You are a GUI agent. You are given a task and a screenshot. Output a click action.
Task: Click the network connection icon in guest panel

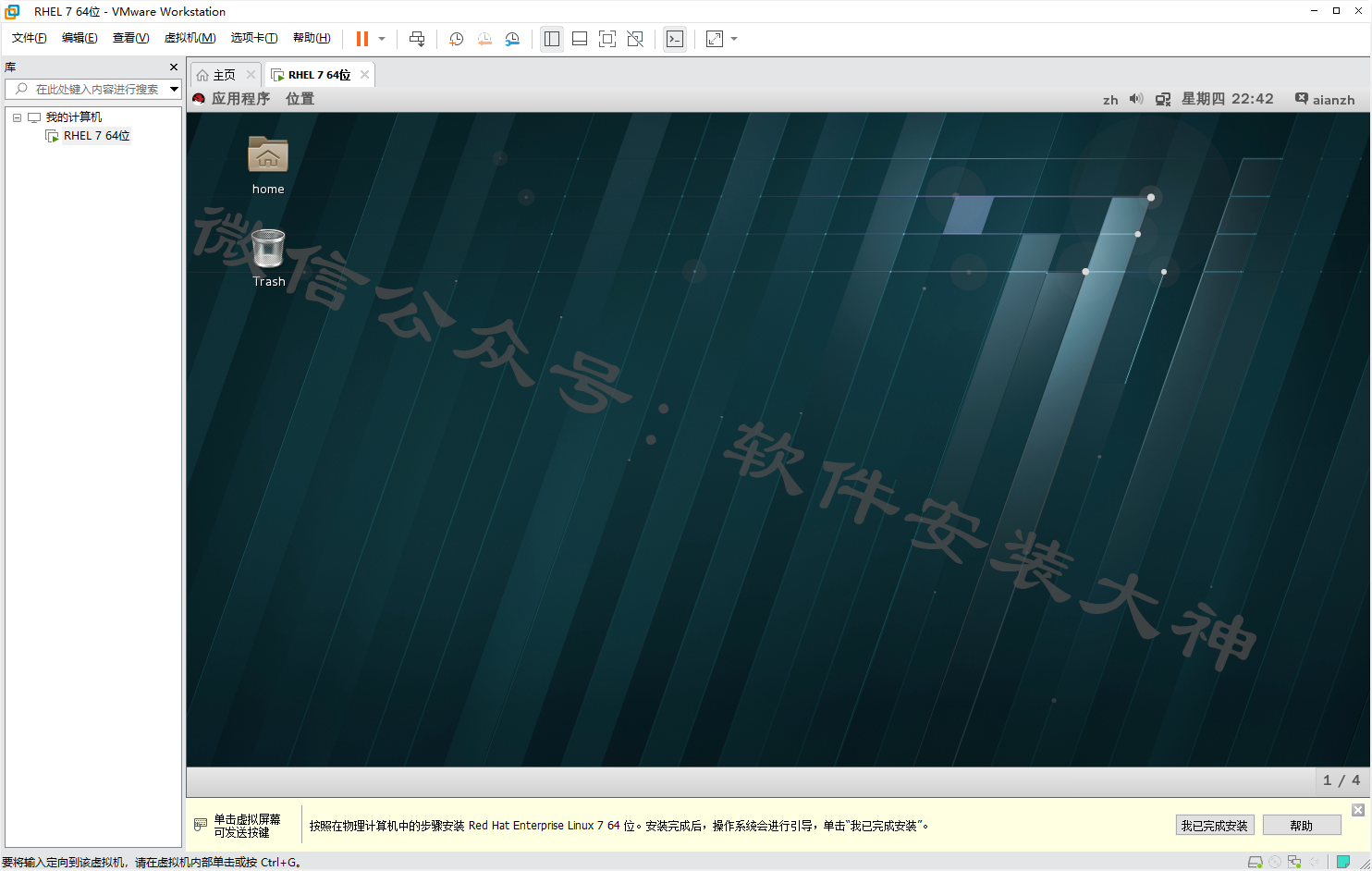click(1163, 99)
